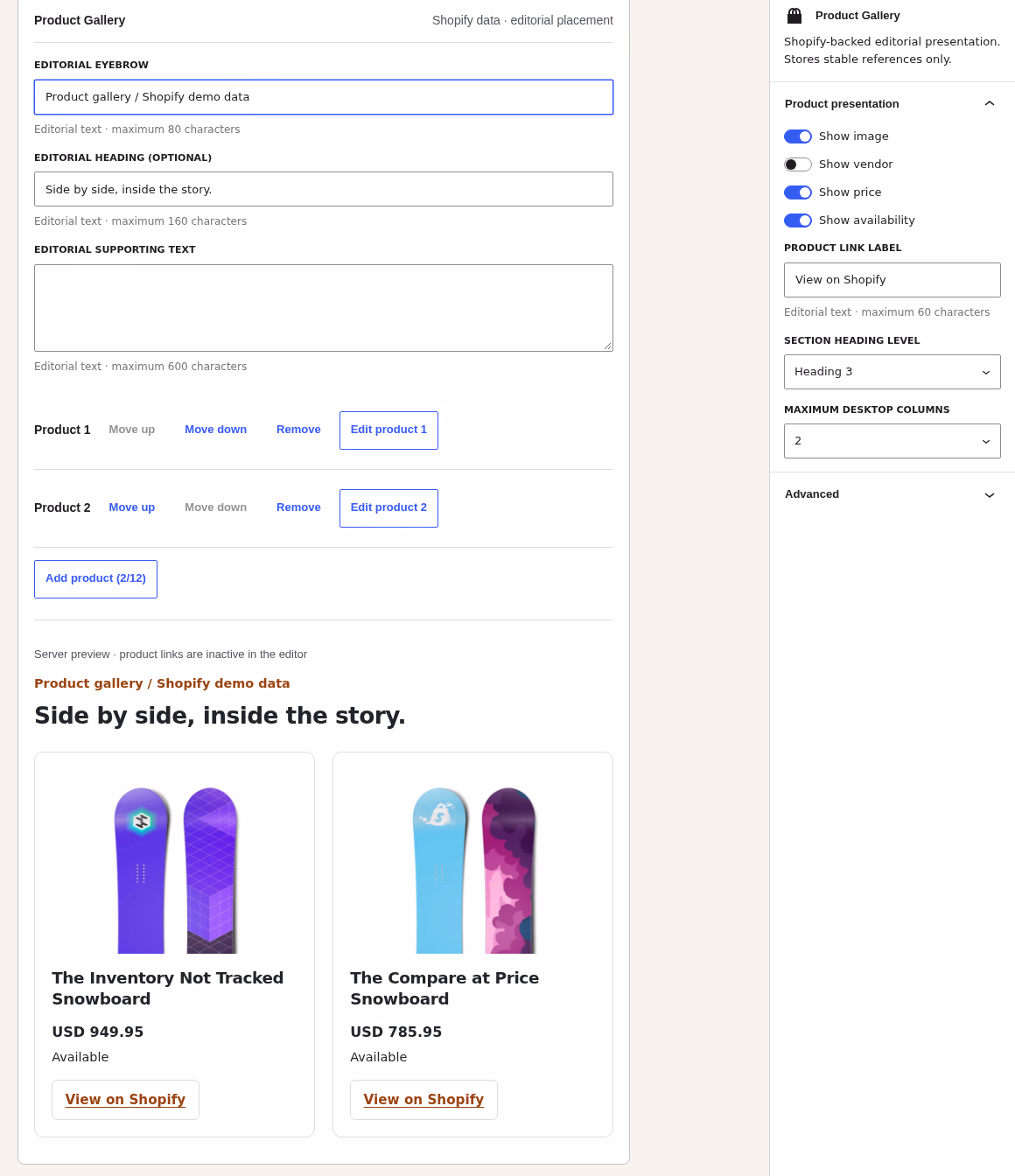
Task: Remove Product 2 from the gallery
Action: pos(298,507)
